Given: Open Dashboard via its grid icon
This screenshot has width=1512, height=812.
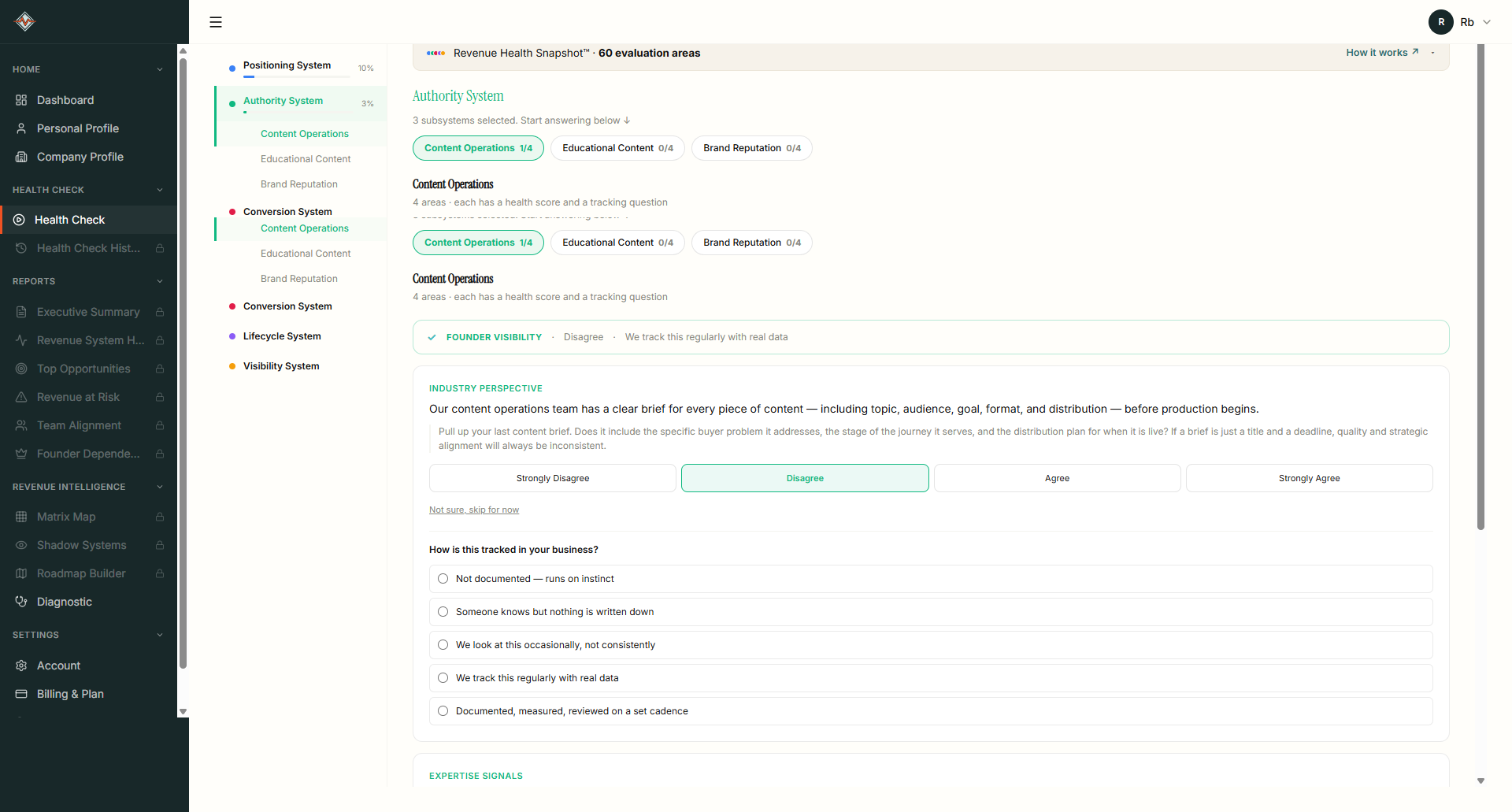Looking at the screenshot, I should (x=21, y=100).
